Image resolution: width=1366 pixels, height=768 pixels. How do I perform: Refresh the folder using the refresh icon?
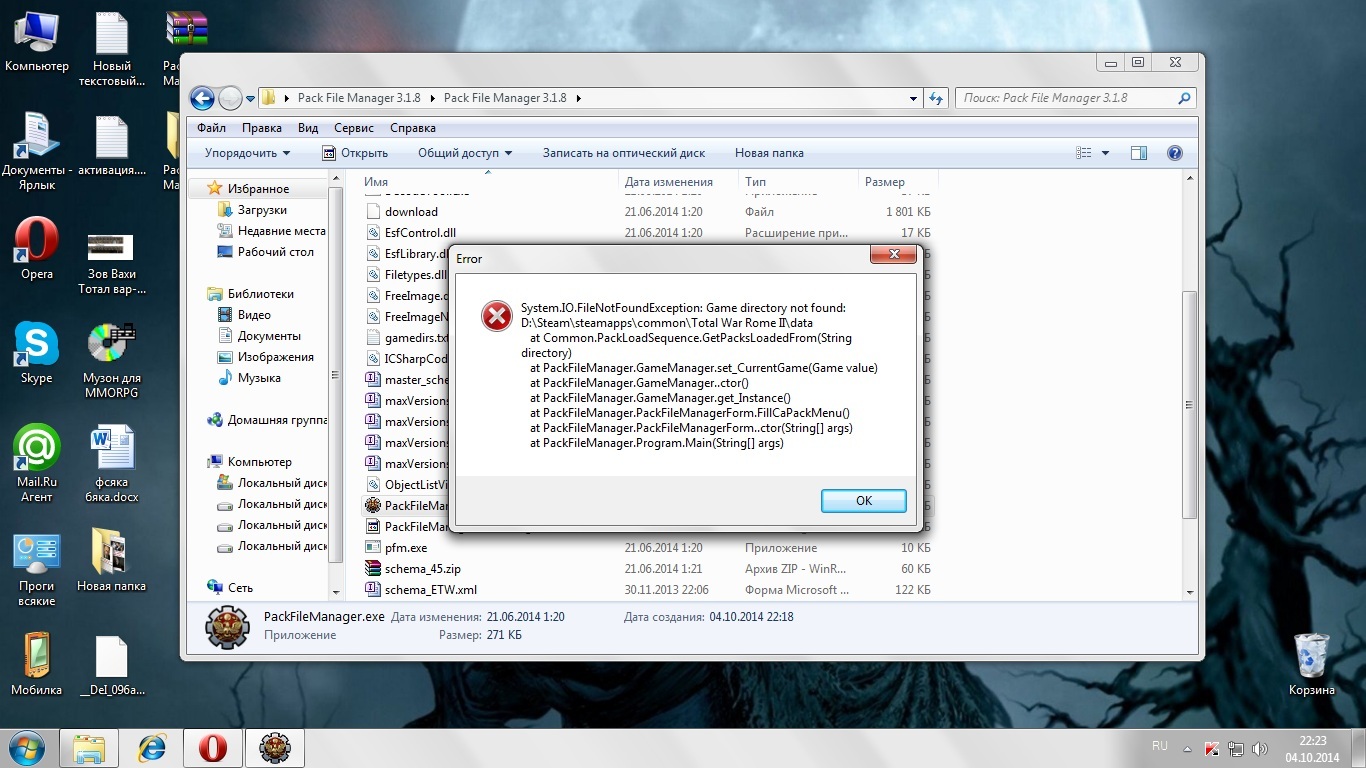[936, 98]
